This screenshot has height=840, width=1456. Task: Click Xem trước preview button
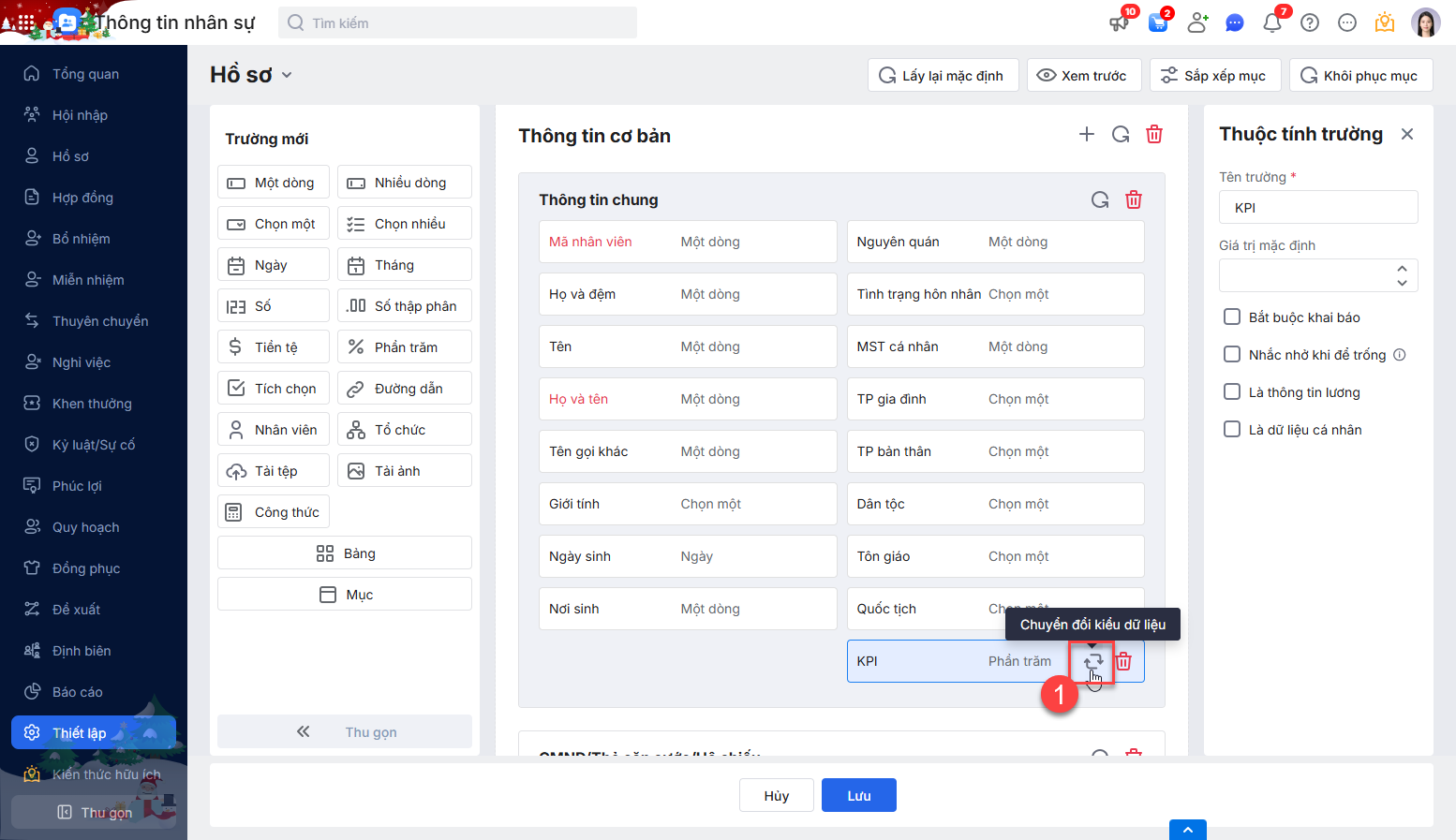pyautogui.click(x=1084, y=75)
